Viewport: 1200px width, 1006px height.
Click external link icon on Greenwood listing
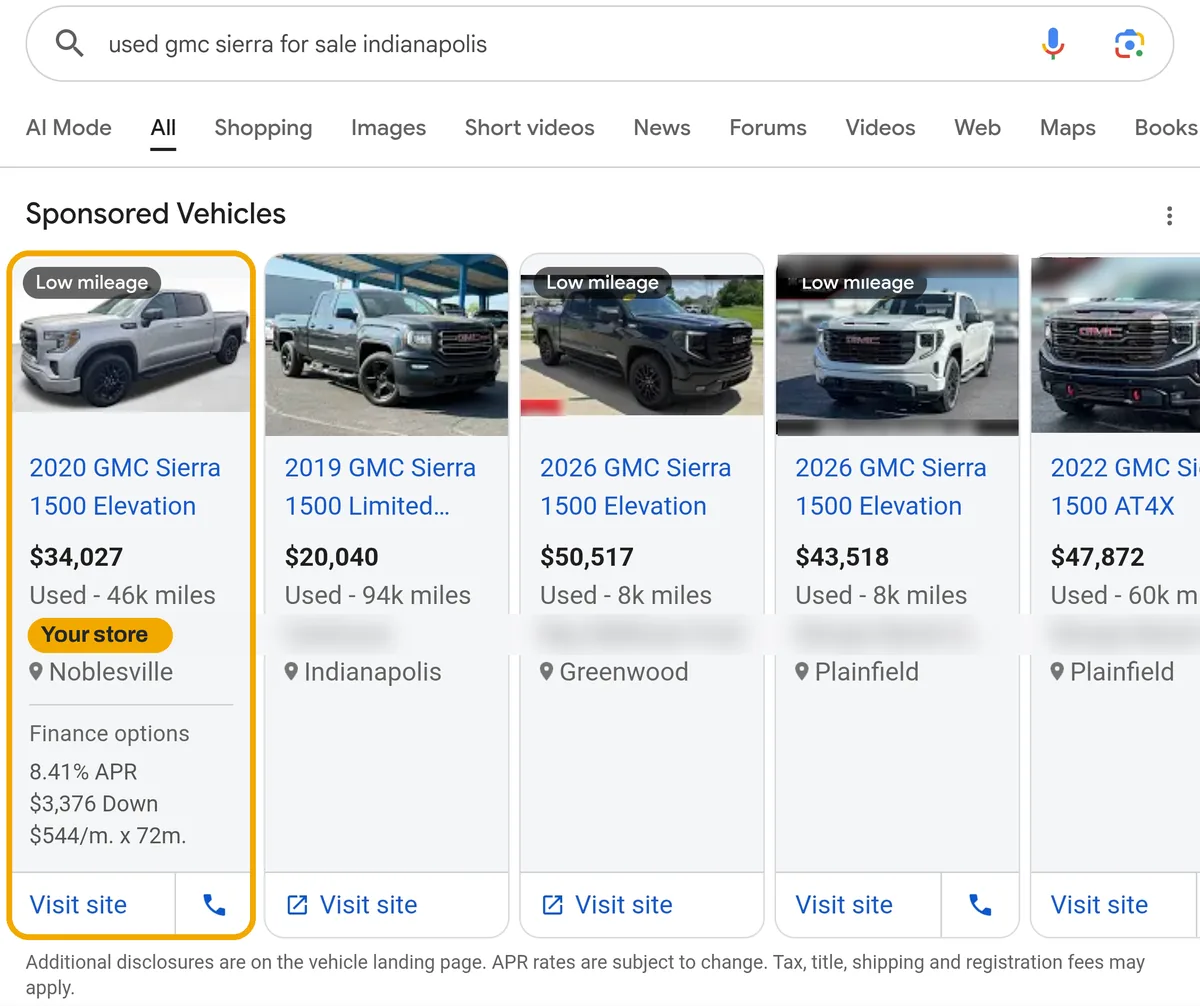pos(552,905)
